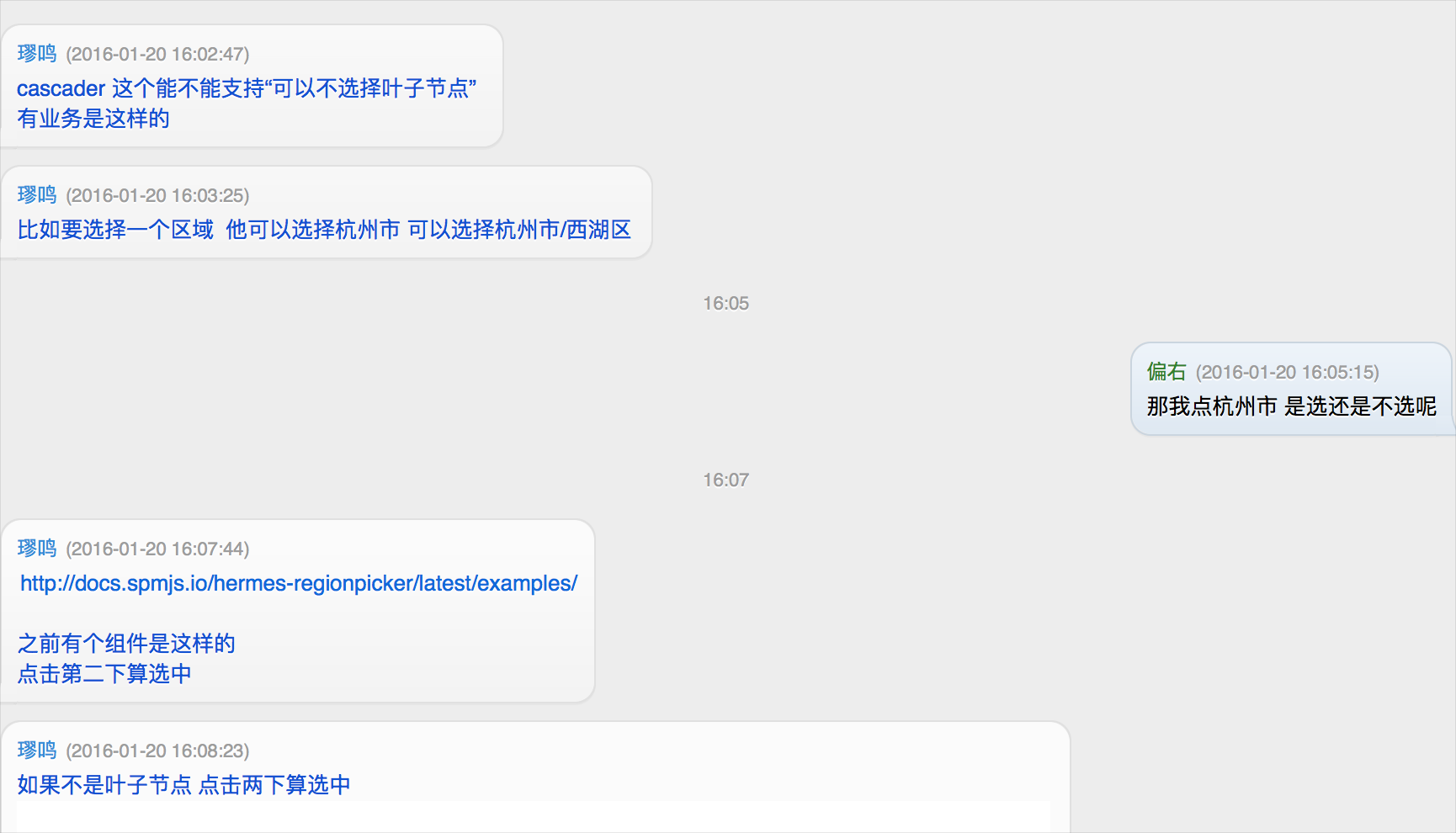
Task: Click sender name 璆鸣 on the 16:08:23 message
Action: [x=37, y=751]
